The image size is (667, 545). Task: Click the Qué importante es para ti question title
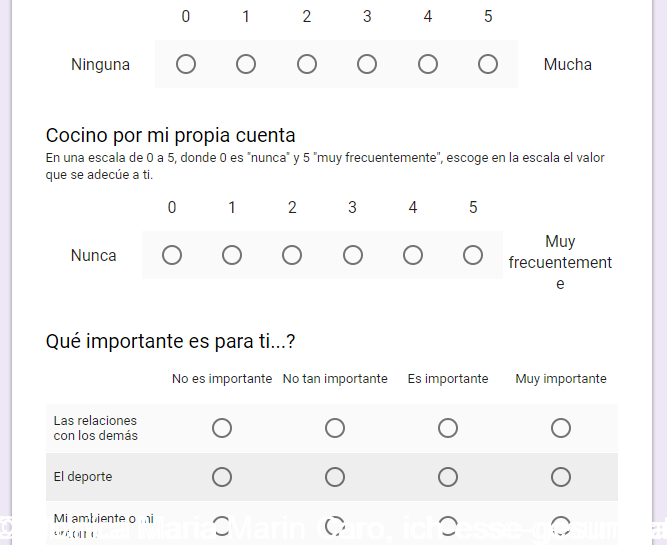click(x=170, y=341)
